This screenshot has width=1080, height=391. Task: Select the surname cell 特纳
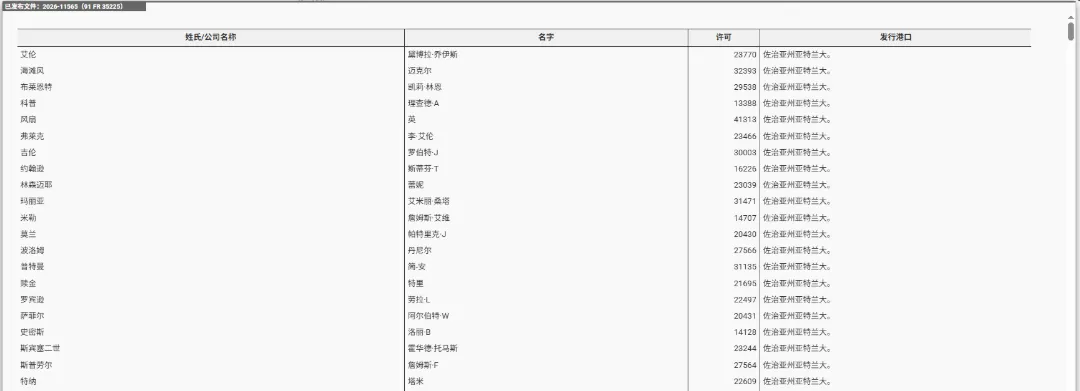click(28, 381)
